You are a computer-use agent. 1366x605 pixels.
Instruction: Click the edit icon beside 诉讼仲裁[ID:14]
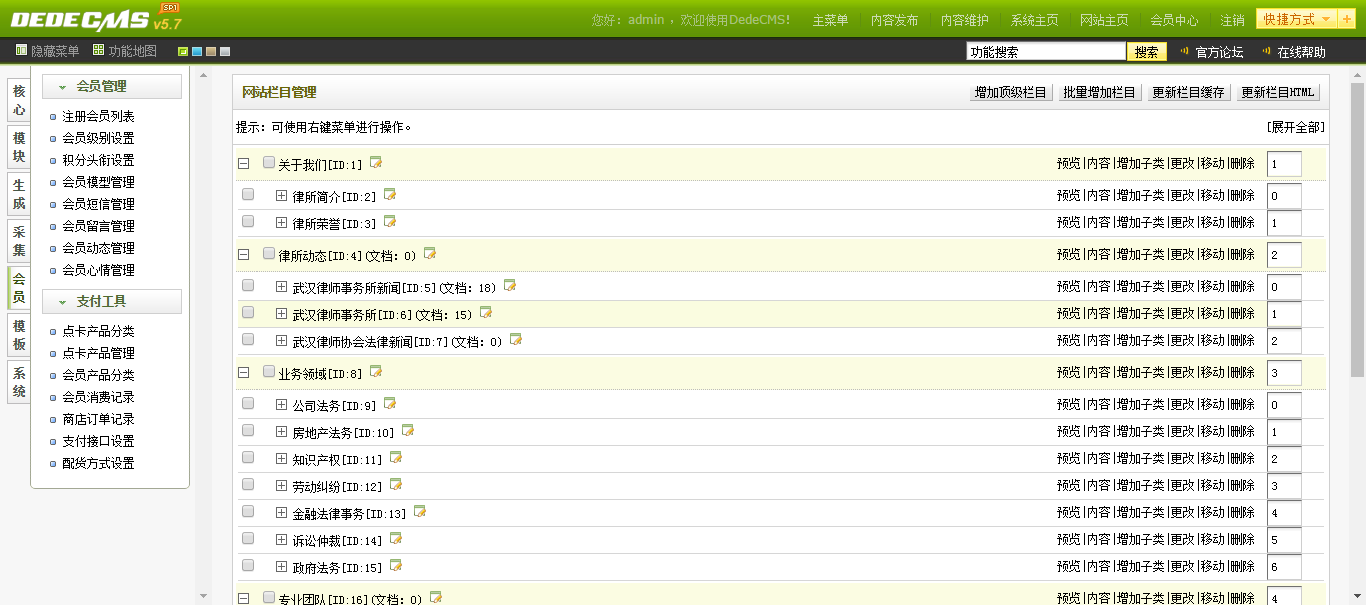point(396,538)
